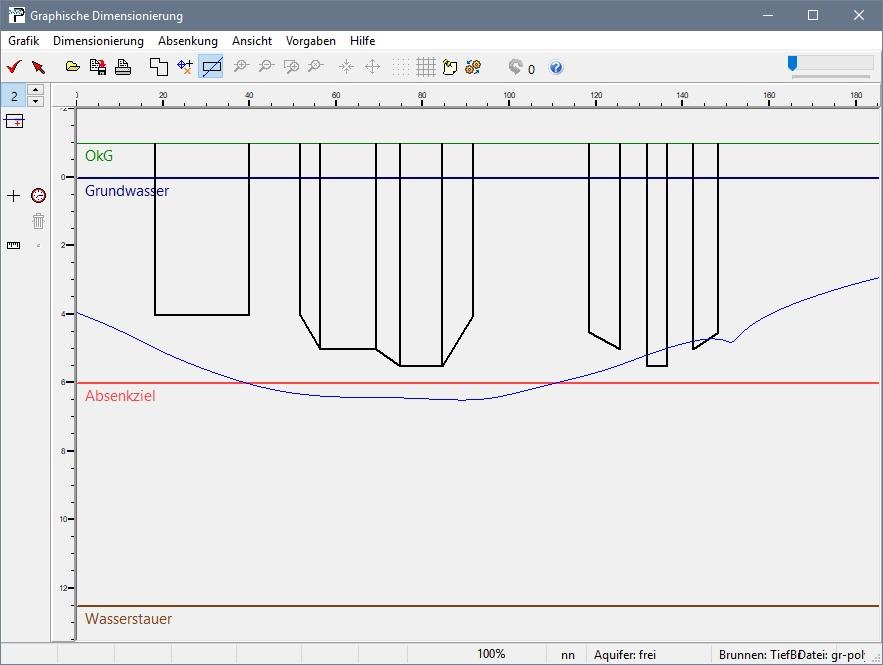Screen dimensions: 883x665
Task: Decrease the value with the down spinner arrow
Action: 36,101
